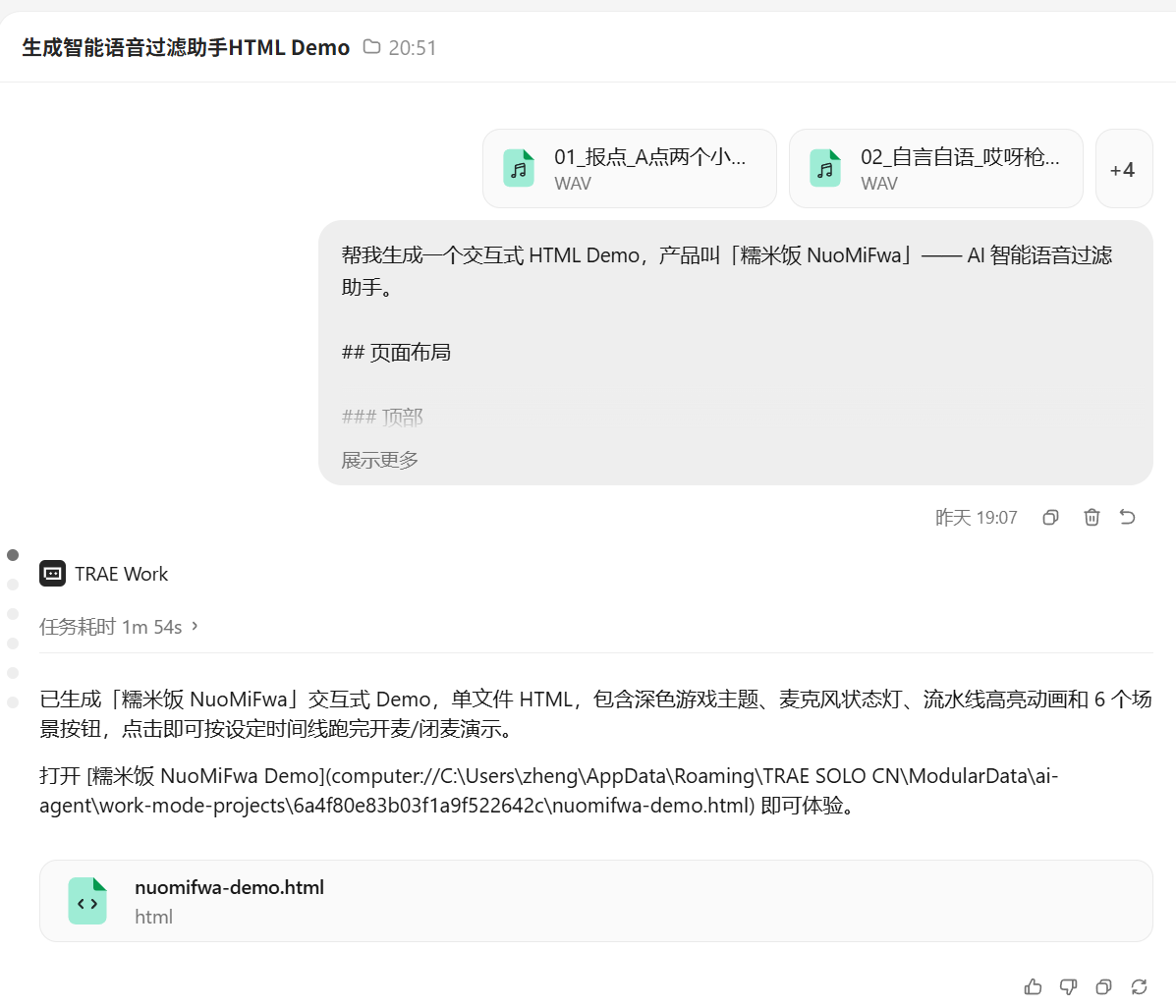The height and width of the screenshot is (1008, 1176).
Task: Open the 02_自言自语 WAV attachment
Action: pyautogui.click(x=935, y=169)
